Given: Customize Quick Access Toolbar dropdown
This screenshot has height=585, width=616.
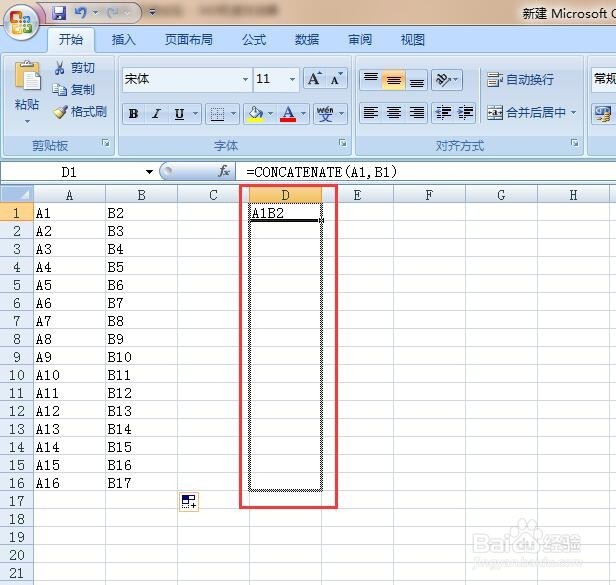Looking at the screenshot, I should click(152, 12).
